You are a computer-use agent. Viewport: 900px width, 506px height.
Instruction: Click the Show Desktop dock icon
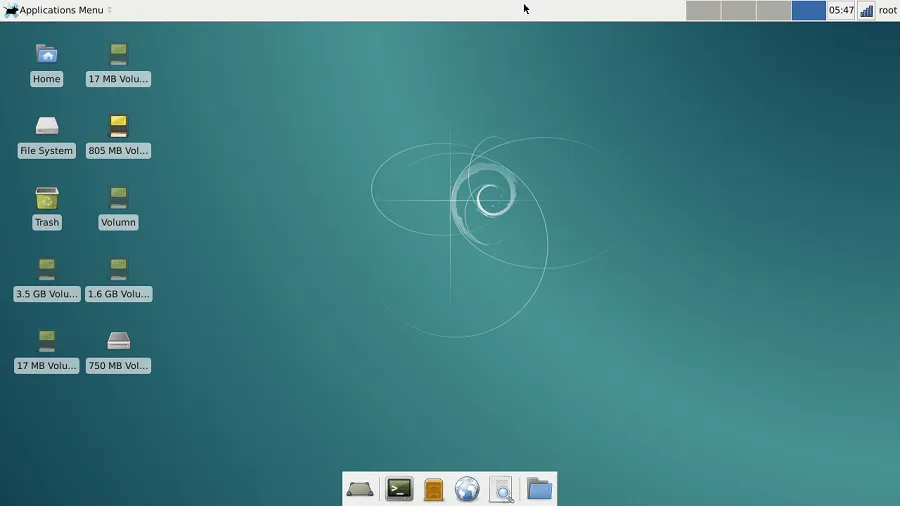pyautogui.click(x=360, y=489)
